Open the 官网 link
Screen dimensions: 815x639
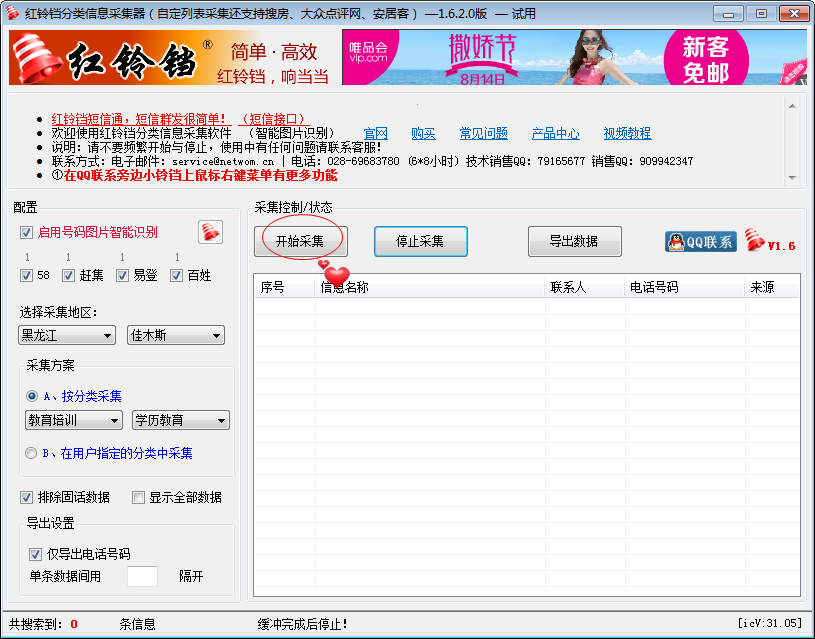[x=375, y=134]
